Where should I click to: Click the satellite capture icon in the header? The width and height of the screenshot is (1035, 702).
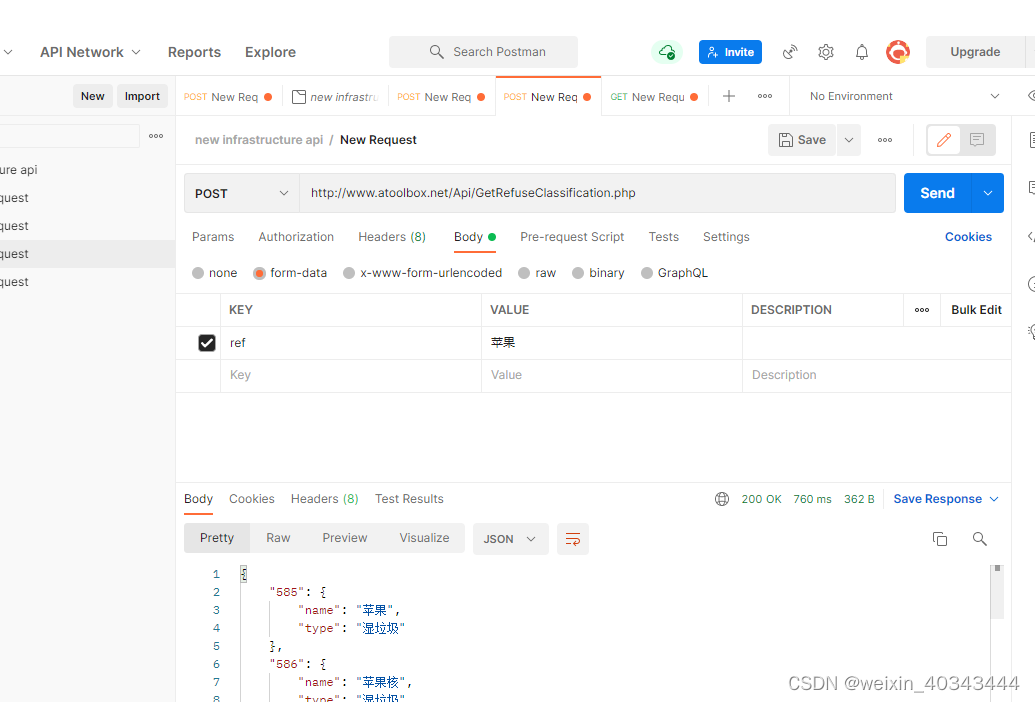click(x=790, y=51)
